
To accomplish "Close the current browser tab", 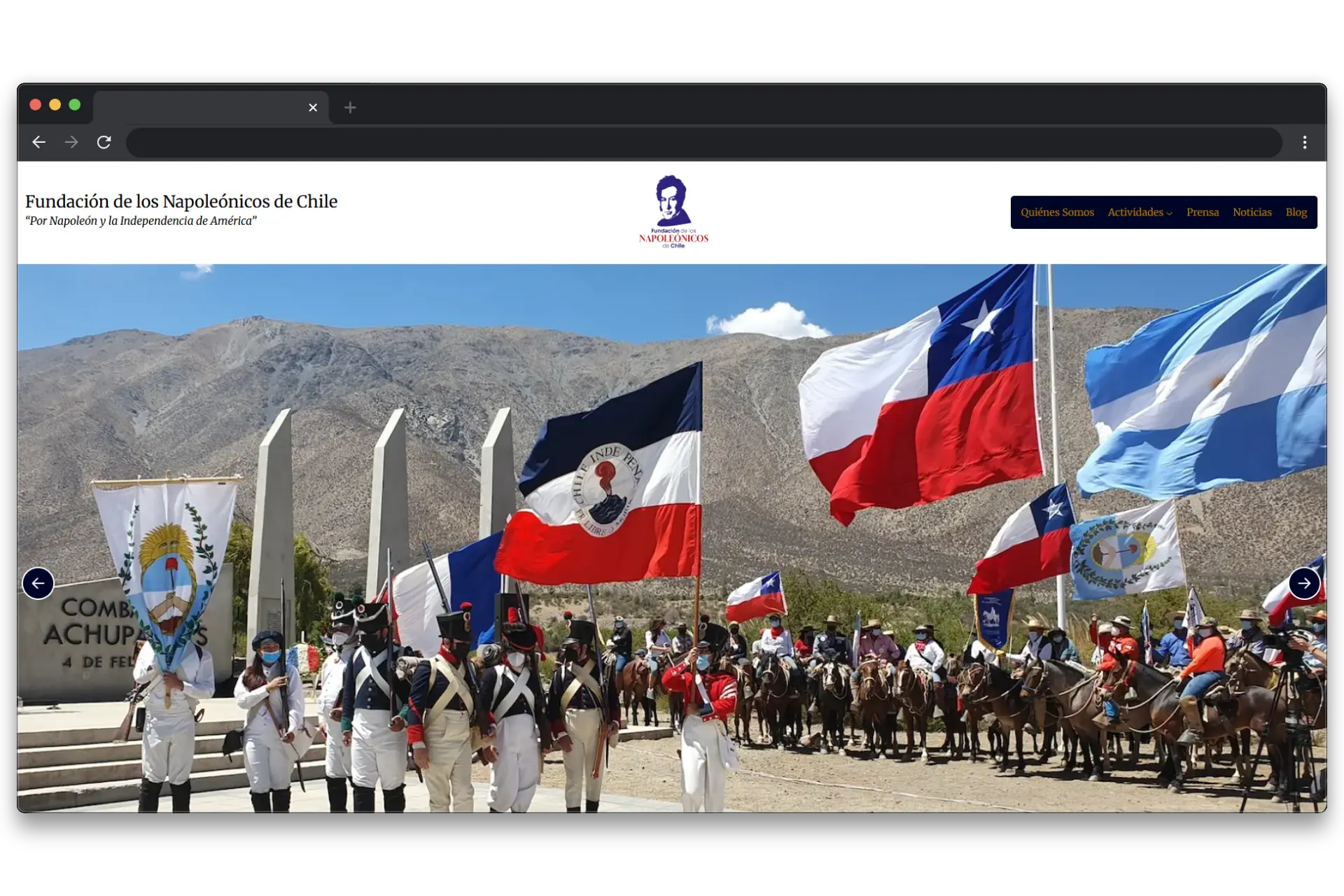I will pos(313,107).
